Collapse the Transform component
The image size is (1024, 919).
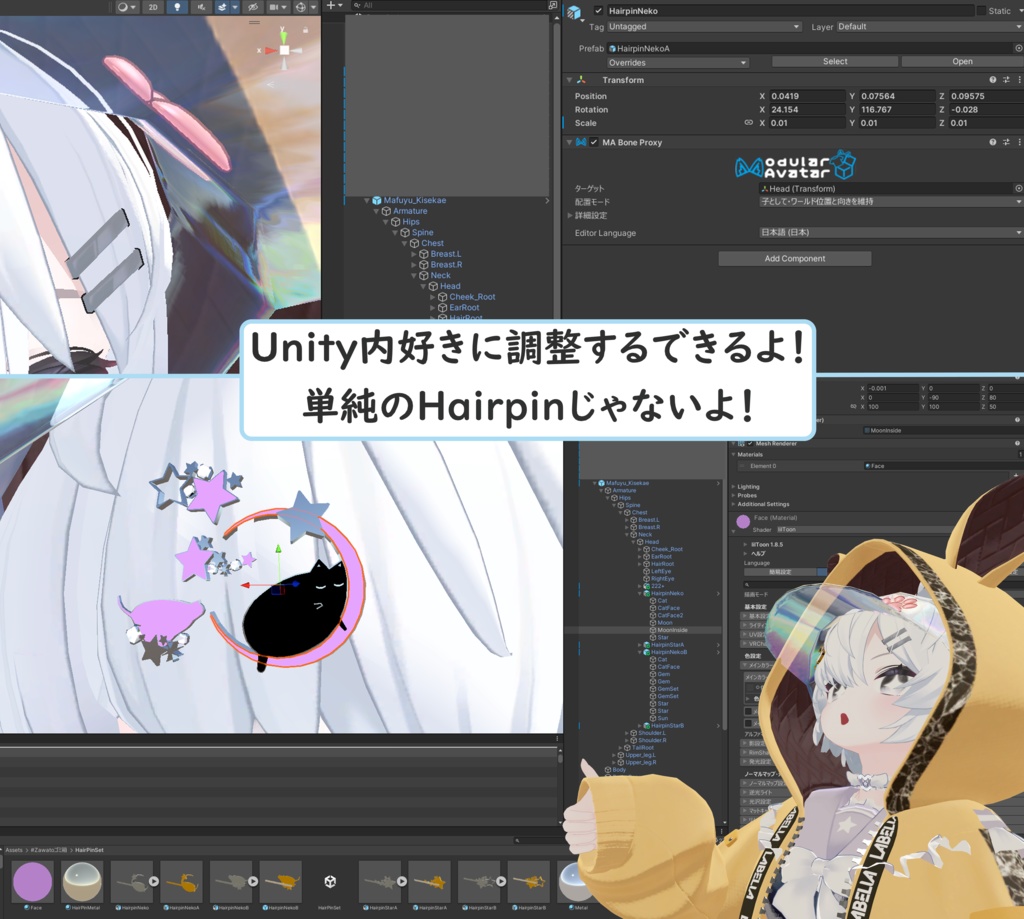[x=569, y=80]
